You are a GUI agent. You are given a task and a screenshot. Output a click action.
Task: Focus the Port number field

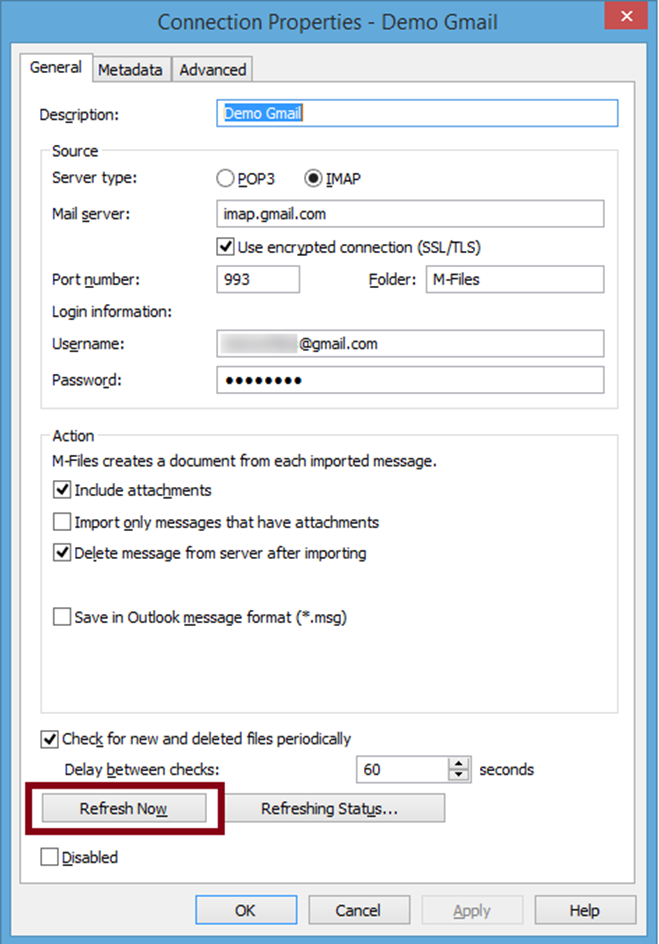[257, 280]
